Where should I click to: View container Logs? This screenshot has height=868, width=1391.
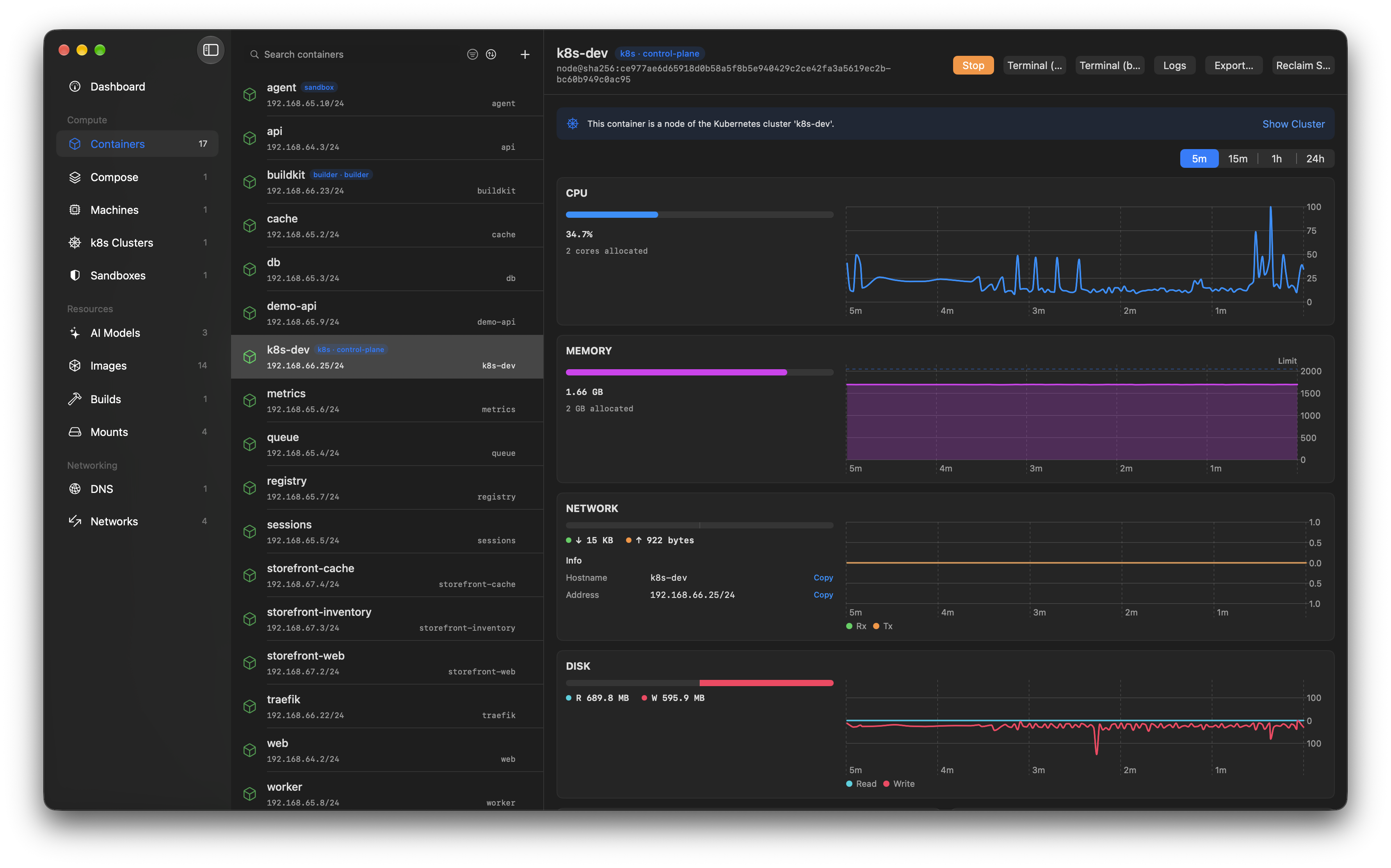(1174, 66)
